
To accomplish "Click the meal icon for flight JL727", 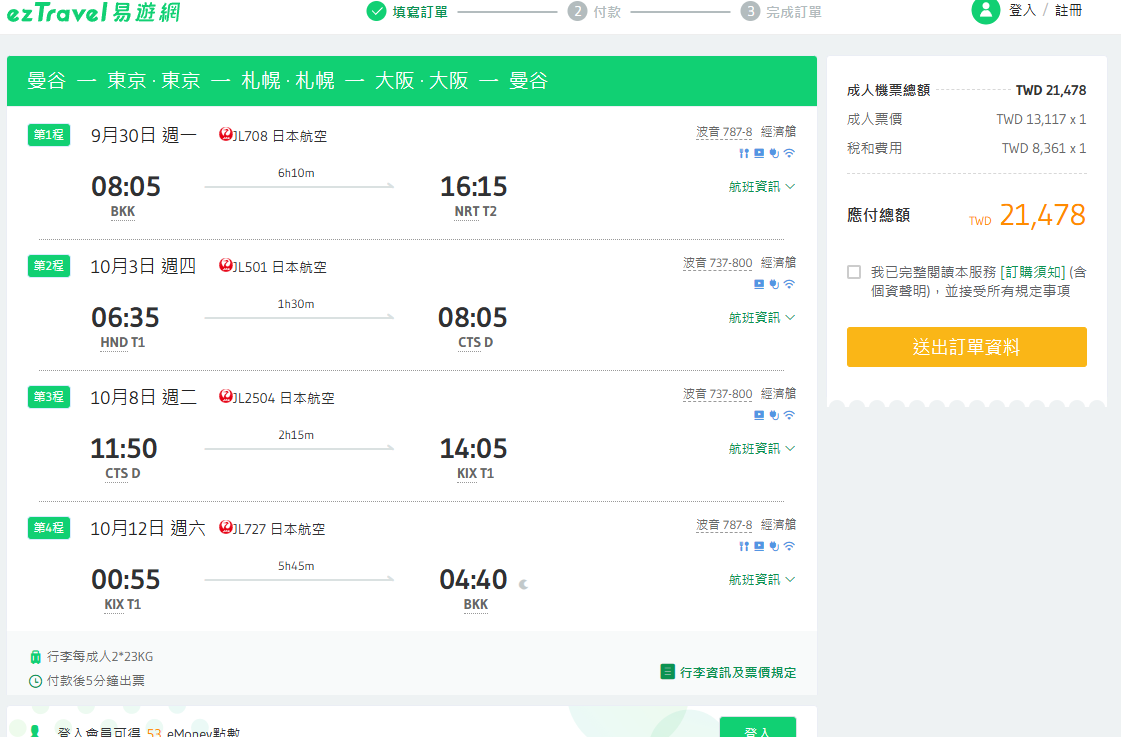I will click(x=744, y=546).
